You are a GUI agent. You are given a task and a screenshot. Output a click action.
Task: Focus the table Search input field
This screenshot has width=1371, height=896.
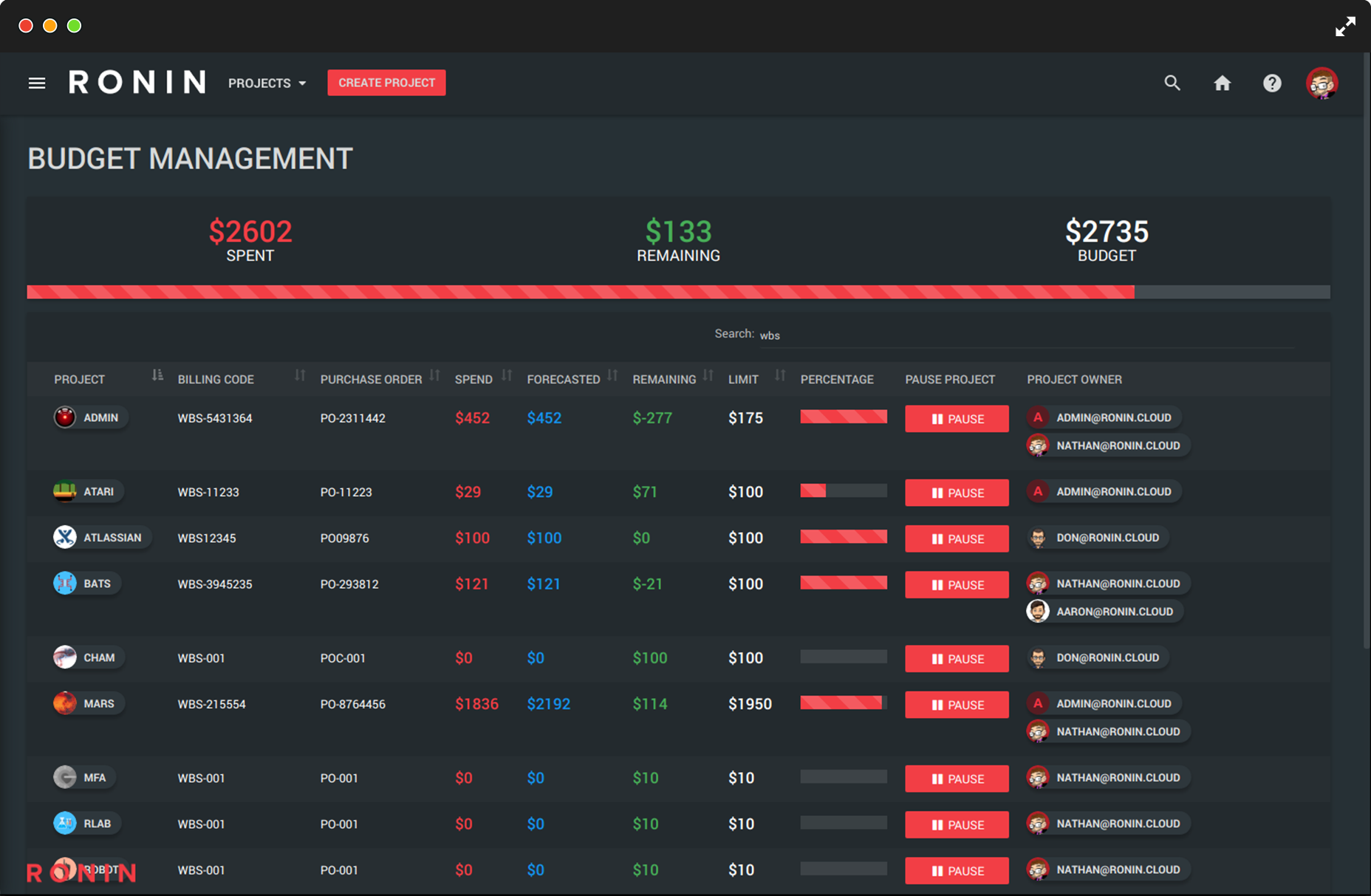click(x=1025, y=335)
